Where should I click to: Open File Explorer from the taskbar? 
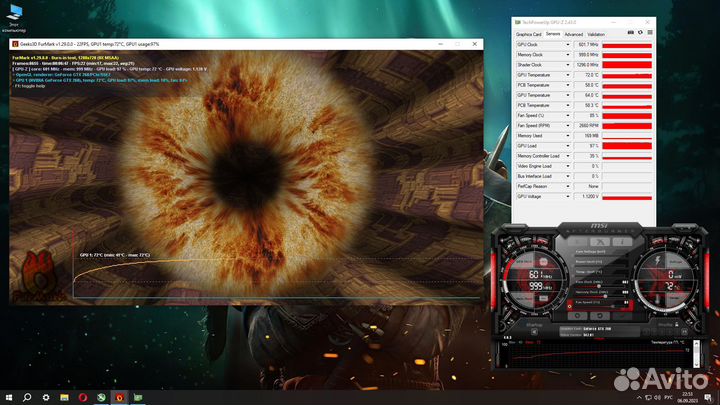tap(64, 397)
